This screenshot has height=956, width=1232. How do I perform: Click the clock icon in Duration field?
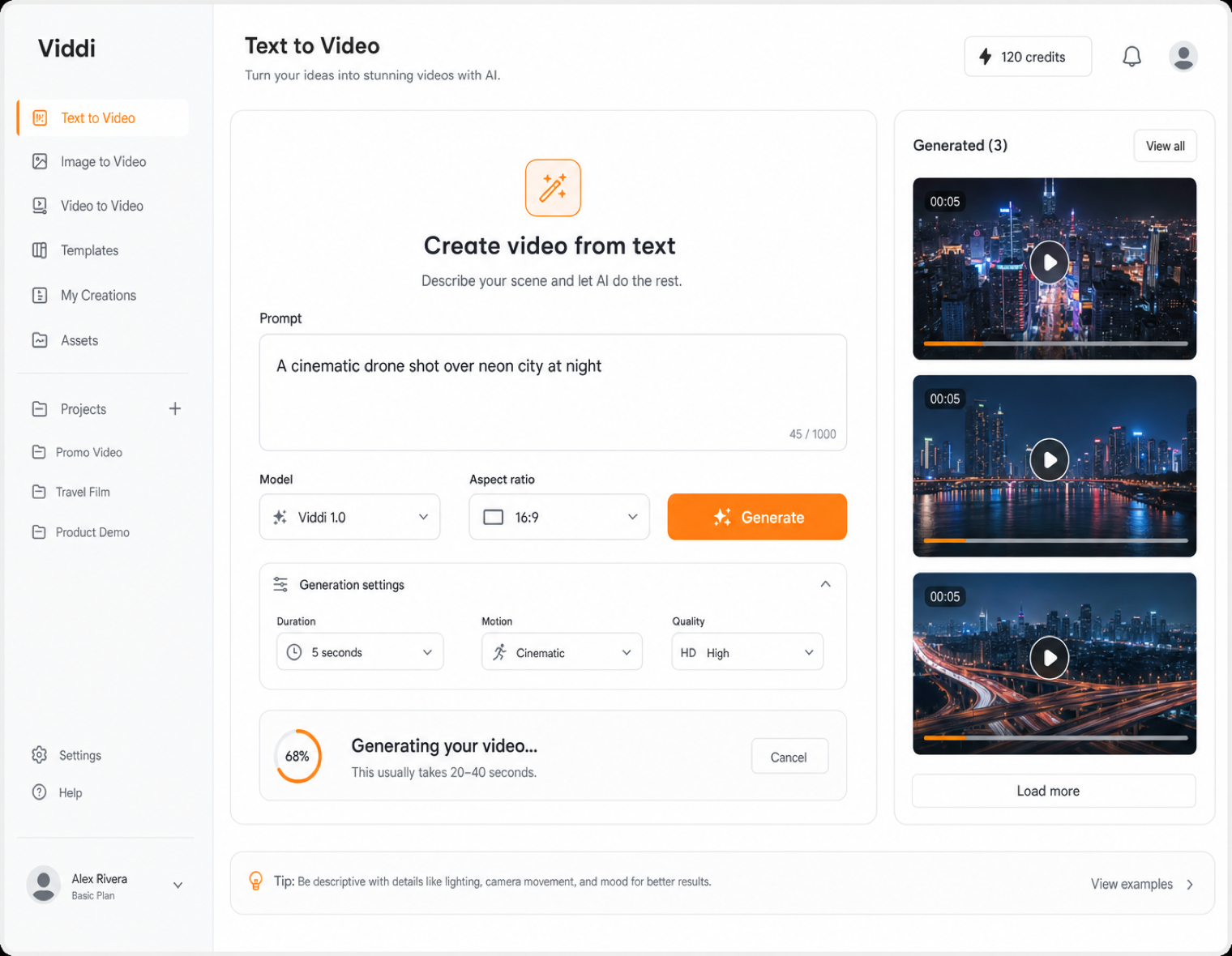(x=294, y=652)
